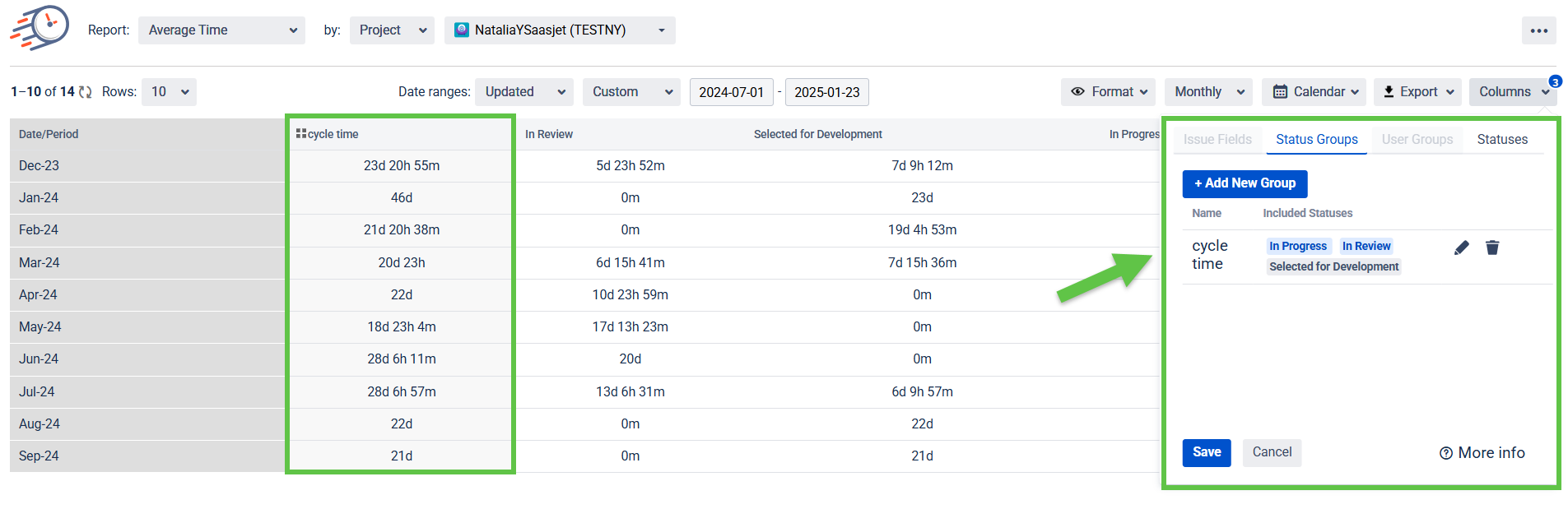Open the Calendar dropdown
Viewport: 1568px width, 509px height.
click(x=1313, y=92)
